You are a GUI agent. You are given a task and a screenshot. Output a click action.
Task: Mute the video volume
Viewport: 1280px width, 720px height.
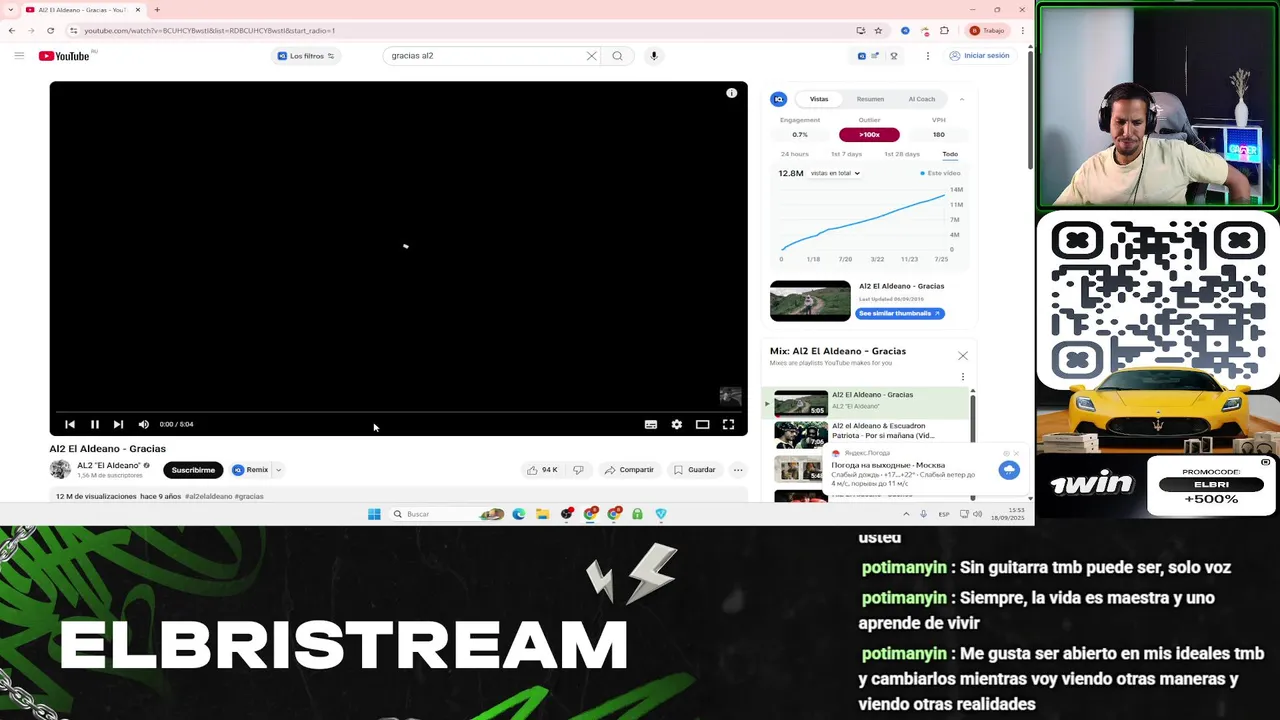144,424
